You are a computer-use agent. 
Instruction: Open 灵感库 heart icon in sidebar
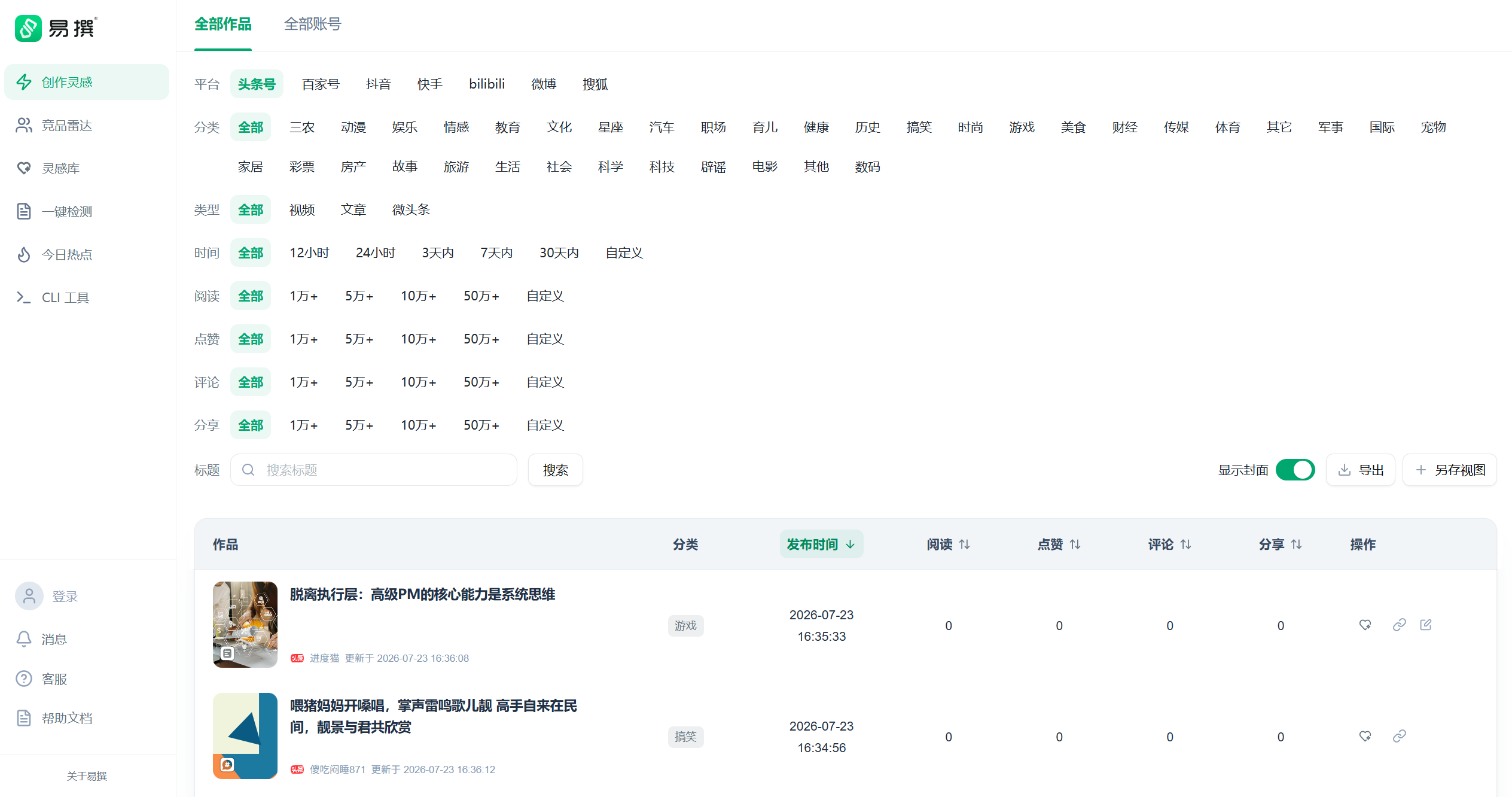24,168
